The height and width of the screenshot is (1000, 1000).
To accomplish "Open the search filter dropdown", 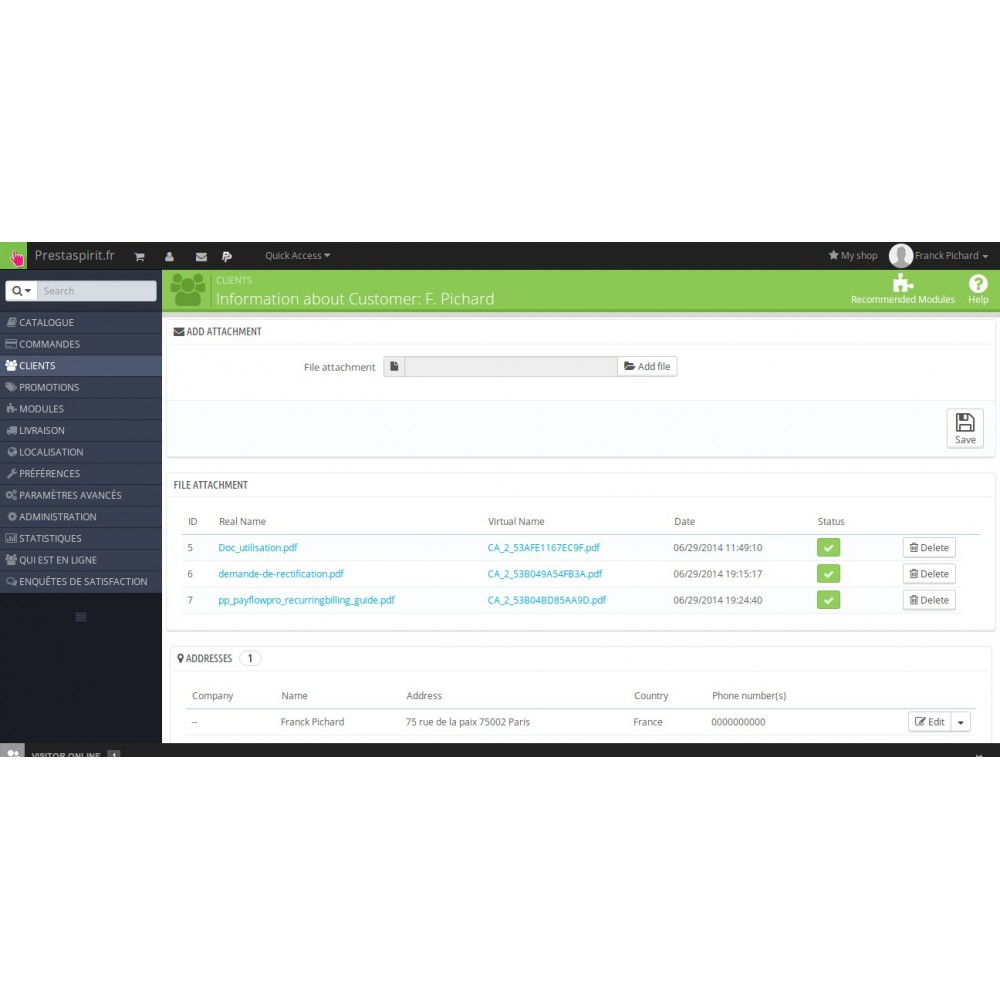I will pyautogui.click(x=21, y=291).
